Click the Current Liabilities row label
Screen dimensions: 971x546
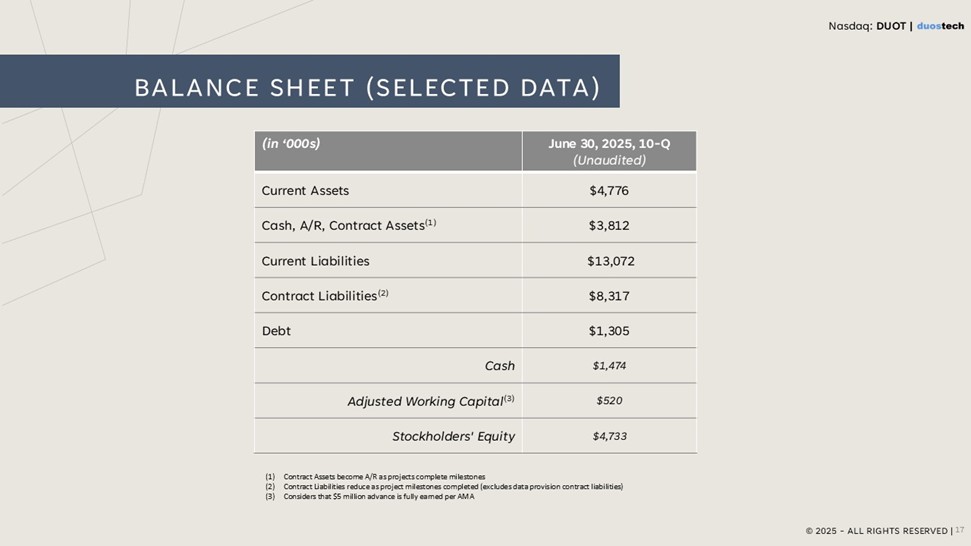tap(315, 261)
